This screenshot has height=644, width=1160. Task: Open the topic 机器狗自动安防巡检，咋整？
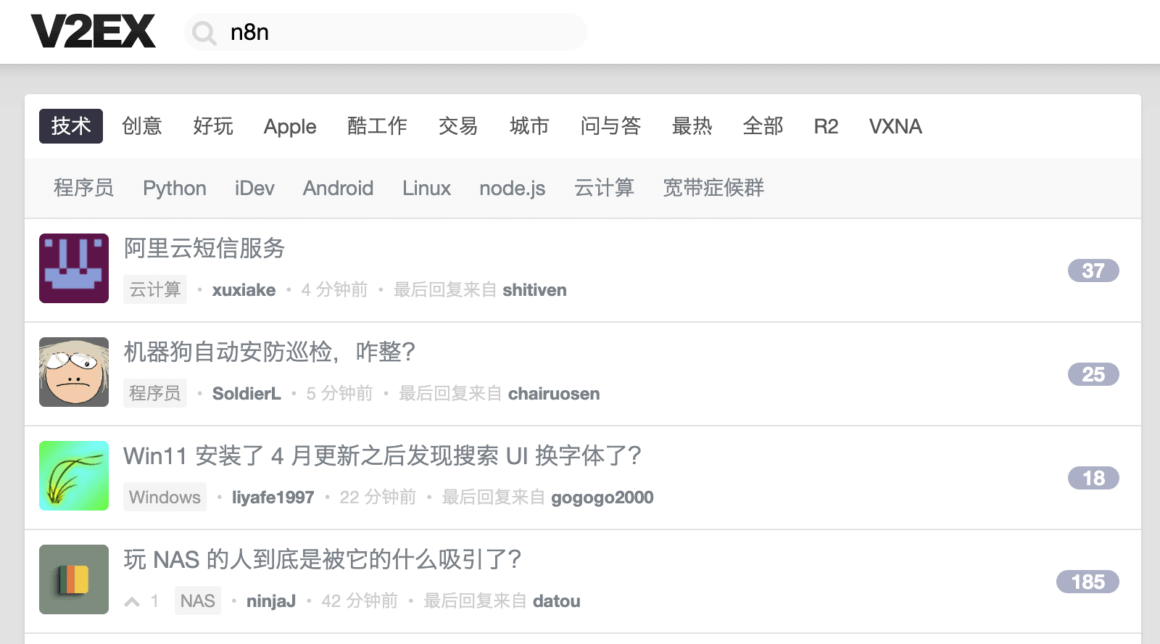pyautogui.click(x=270, y=352)
